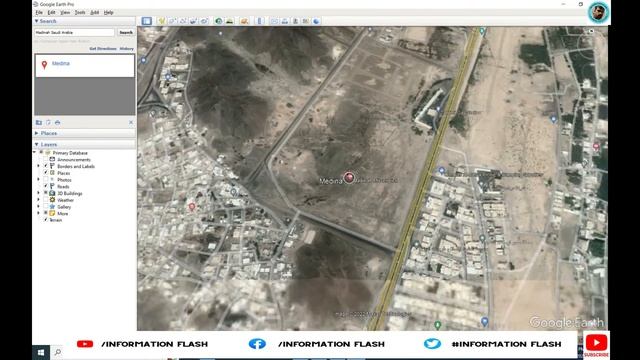Add a placemark with the yellow pushpin tool

tap(161, 21)
